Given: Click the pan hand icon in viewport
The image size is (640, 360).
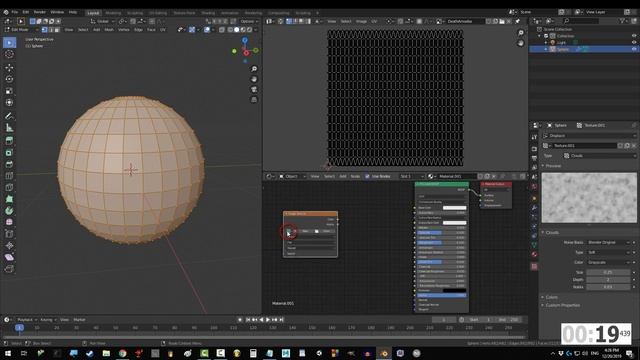Looking at the screenshot, I should tap(254, 79).
